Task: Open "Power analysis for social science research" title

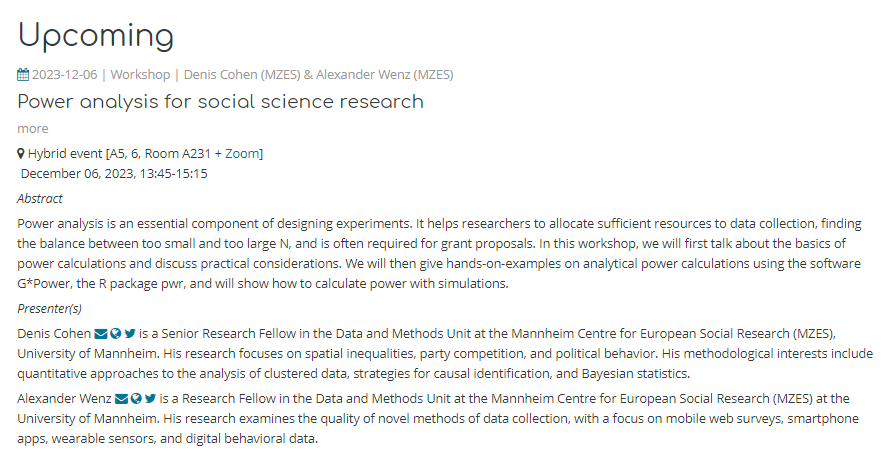Action: pos(220,102)
